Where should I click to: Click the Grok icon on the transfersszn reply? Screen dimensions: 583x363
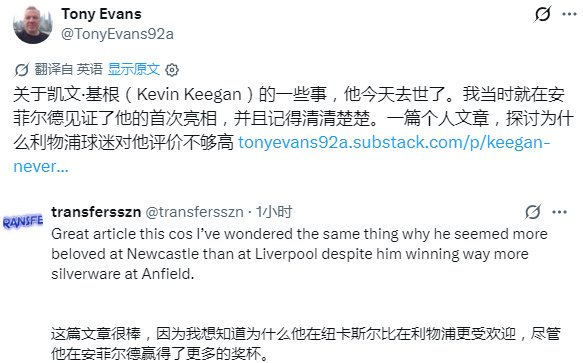533,212
